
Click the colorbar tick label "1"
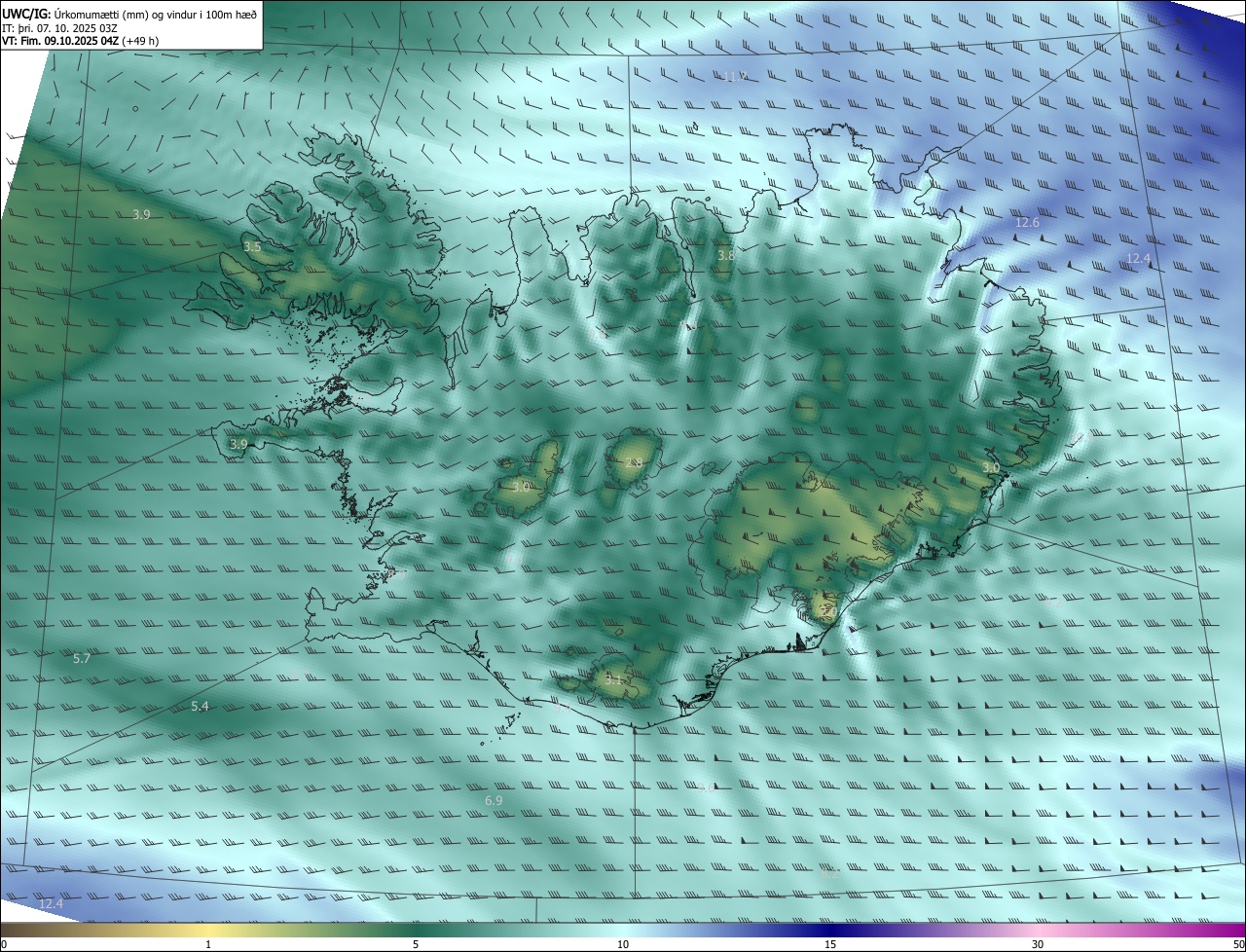coord(208,944)
